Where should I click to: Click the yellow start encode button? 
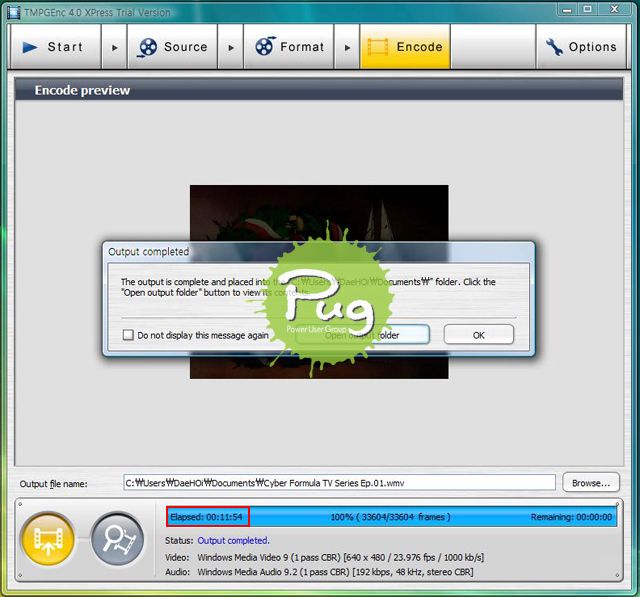[x=48, y=539]
